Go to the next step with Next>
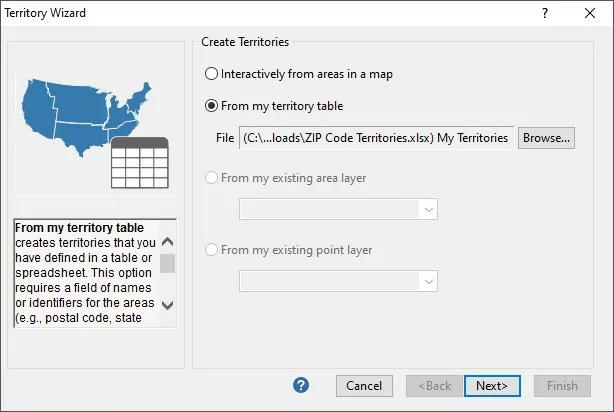The height and width of the screenshot is (412, 614). (492, 386)
